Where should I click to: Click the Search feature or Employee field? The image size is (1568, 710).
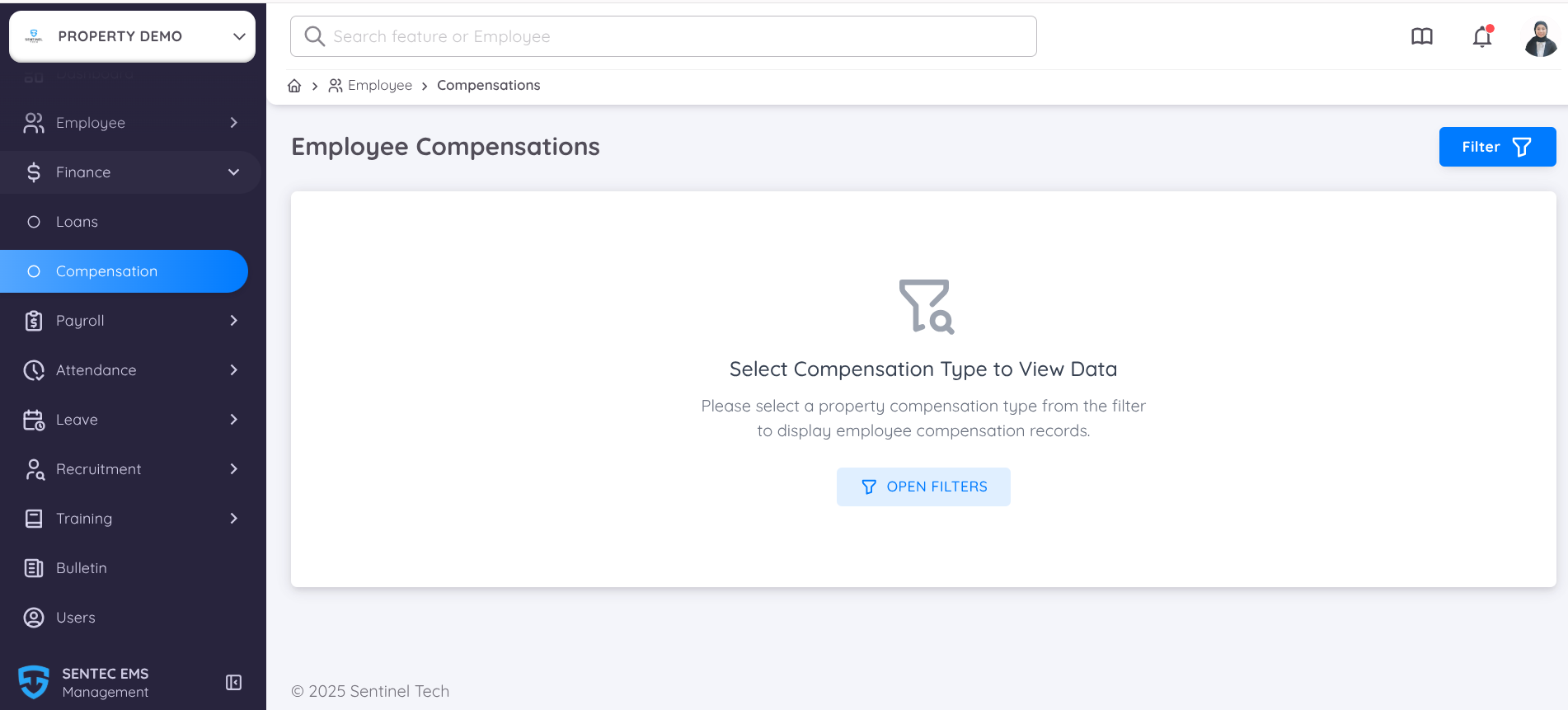coord(662,36)
